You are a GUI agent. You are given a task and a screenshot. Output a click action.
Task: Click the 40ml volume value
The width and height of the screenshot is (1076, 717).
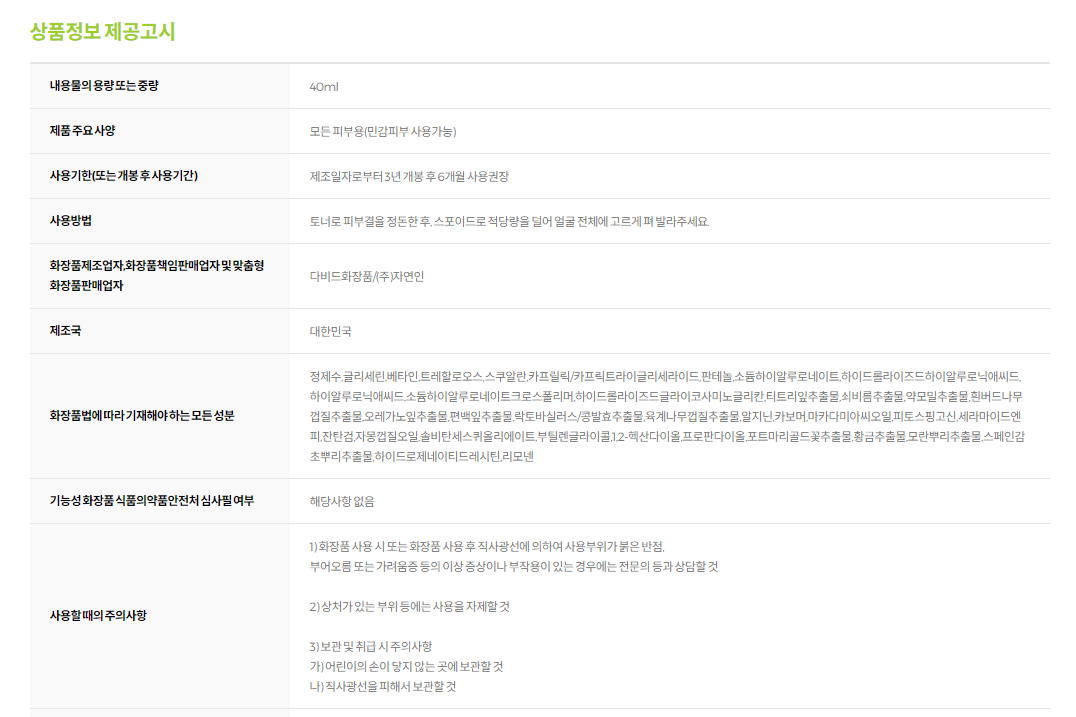(324, 87)
